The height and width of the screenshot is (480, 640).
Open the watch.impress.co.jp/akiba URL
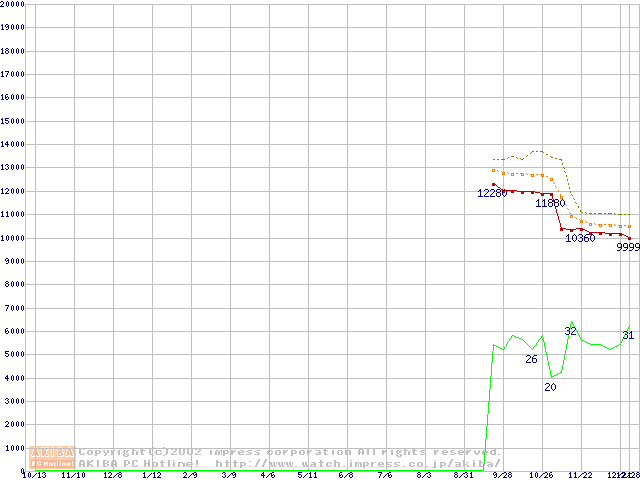(357, 464)
